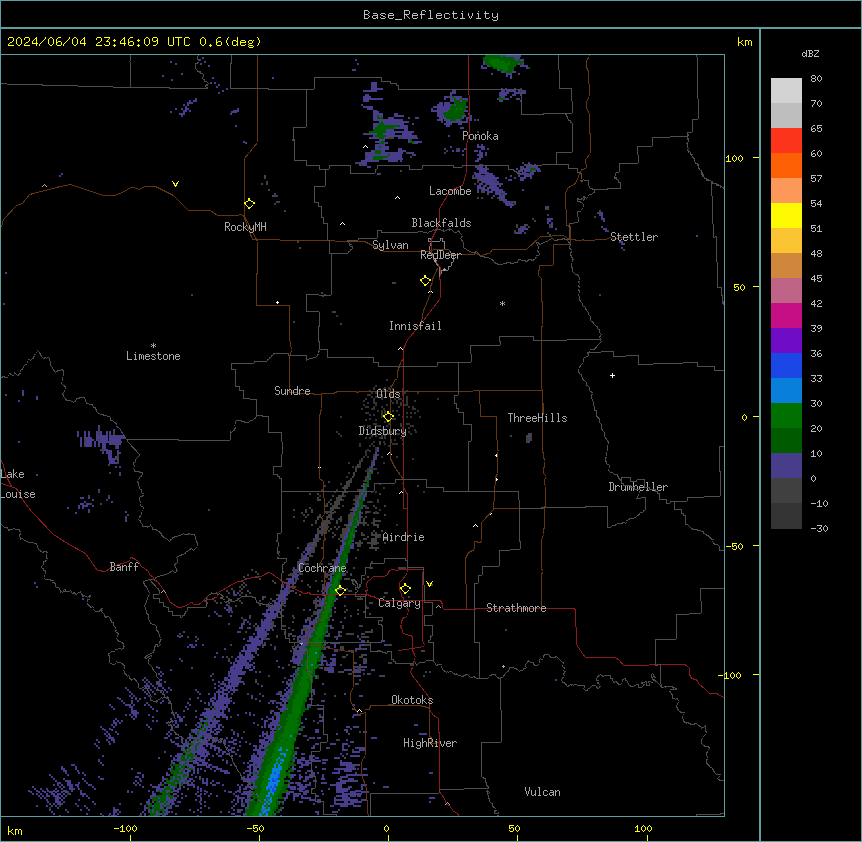Select the Innisfail label

tap(415, 326)
